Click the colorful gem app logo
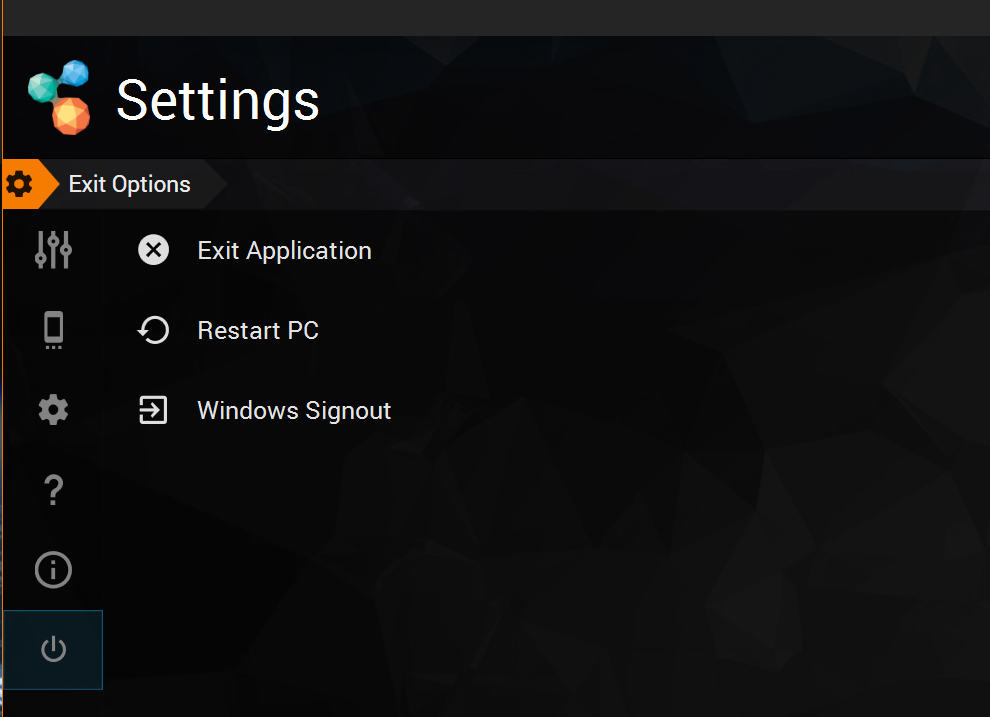This screenshot has height=717, width=990. (59, 98)
